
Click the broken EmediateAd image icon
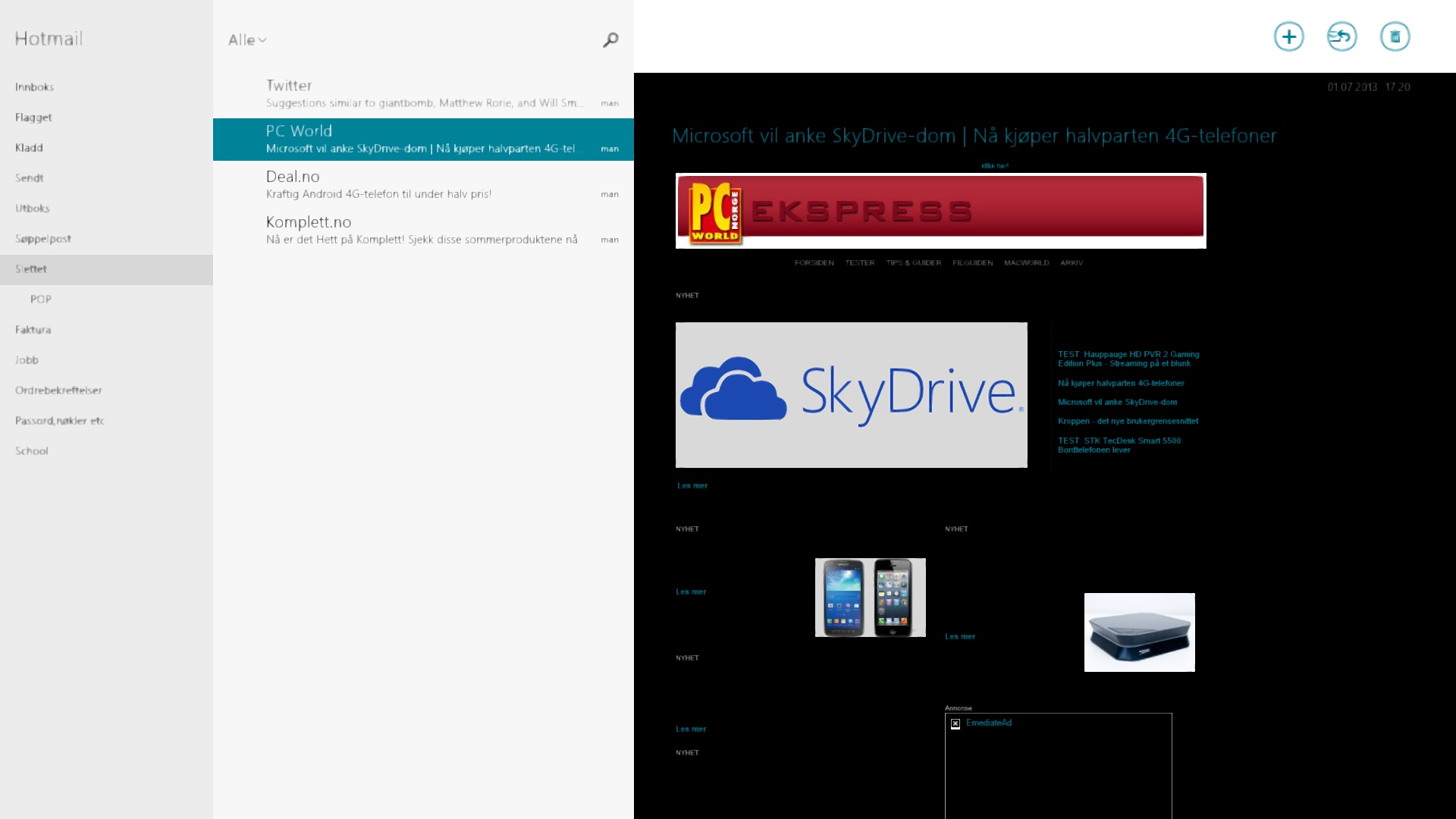pos(955,723)
